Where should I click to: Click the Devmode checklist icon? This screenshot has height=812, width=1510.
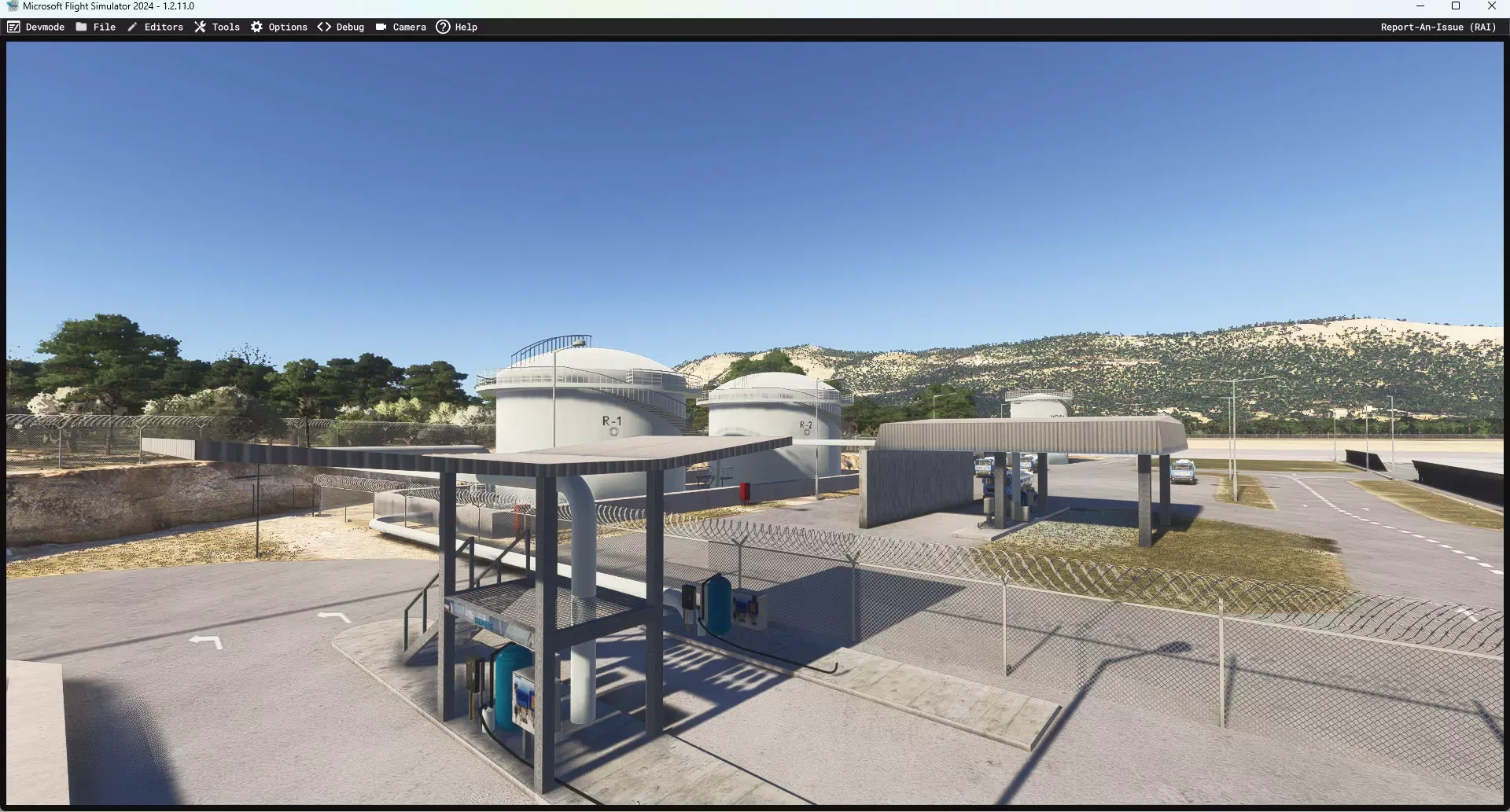[13, 27]
